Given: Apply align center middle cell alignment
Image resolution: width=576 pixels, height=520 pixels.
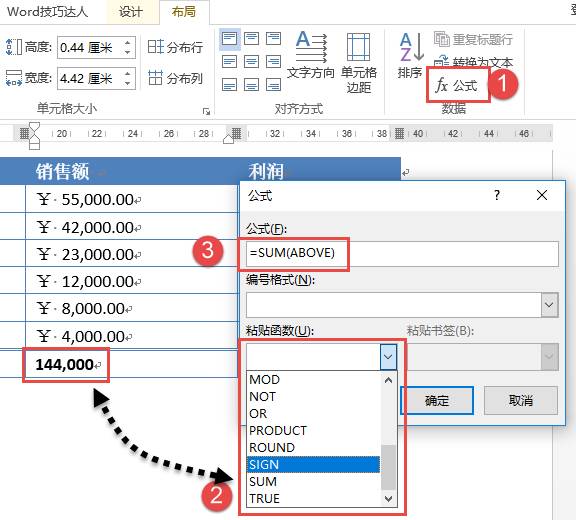Looking at the screenshot, I should pyautogui.click(x=252, y=62).
